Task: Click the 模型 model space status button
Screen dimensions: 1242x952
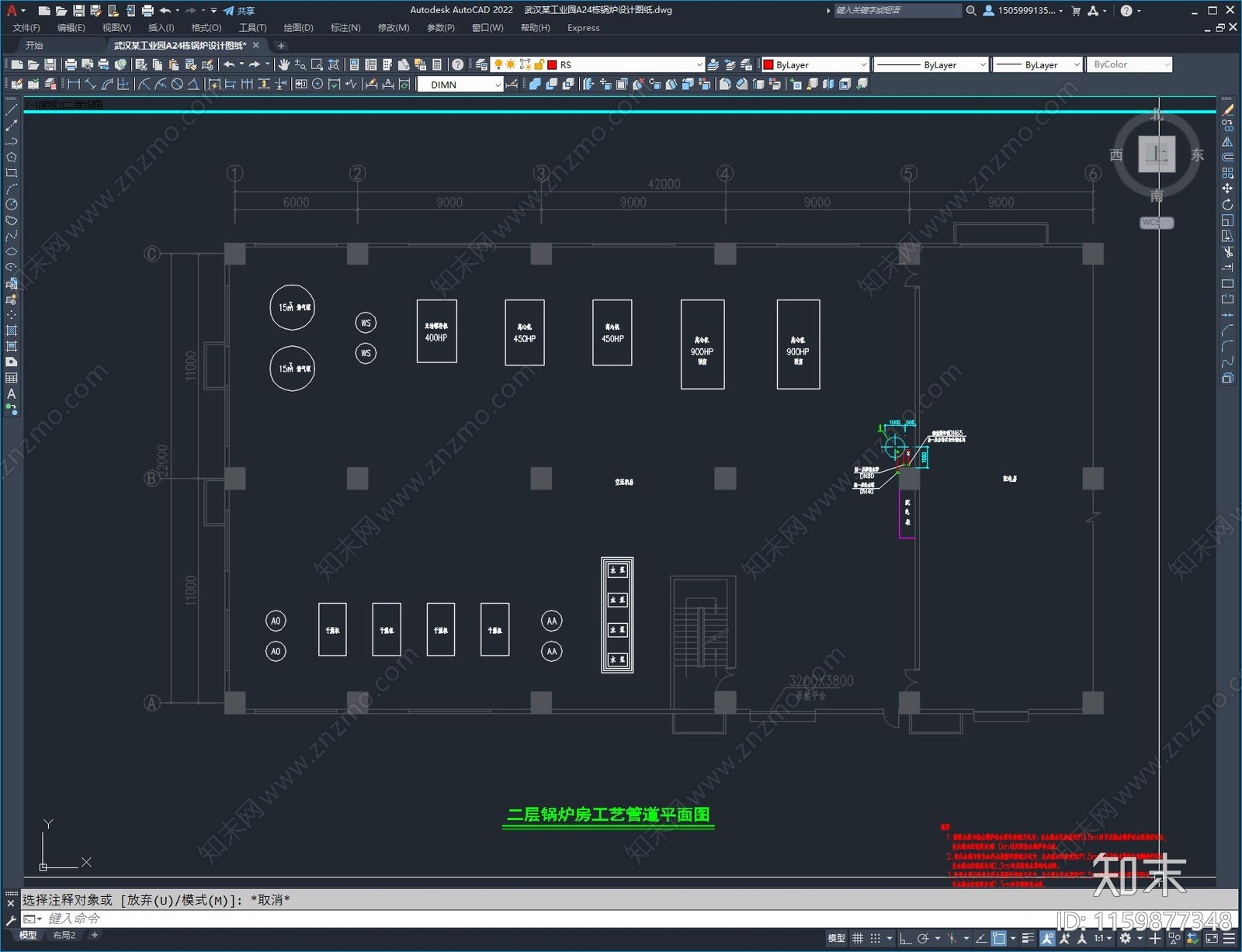Action: 836,938
